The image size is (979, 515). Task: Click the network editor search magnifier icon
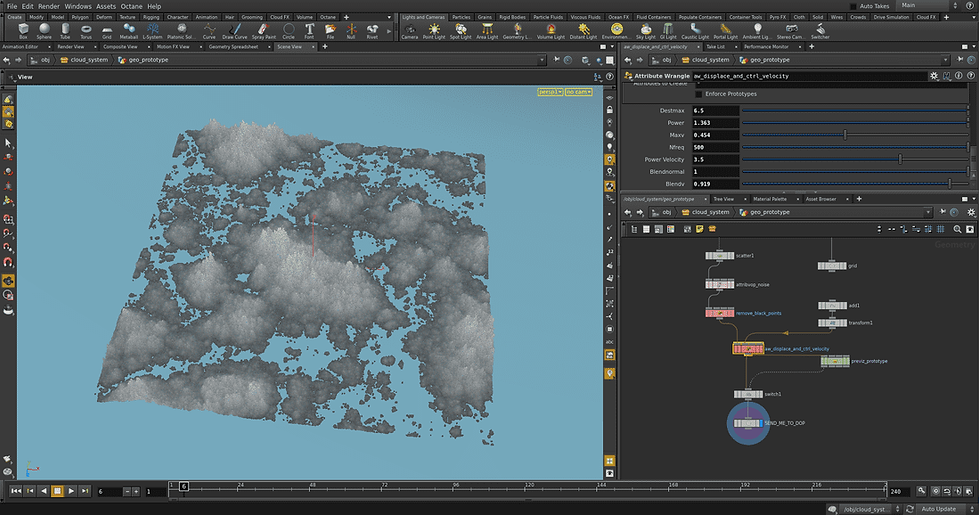(957, 229)
